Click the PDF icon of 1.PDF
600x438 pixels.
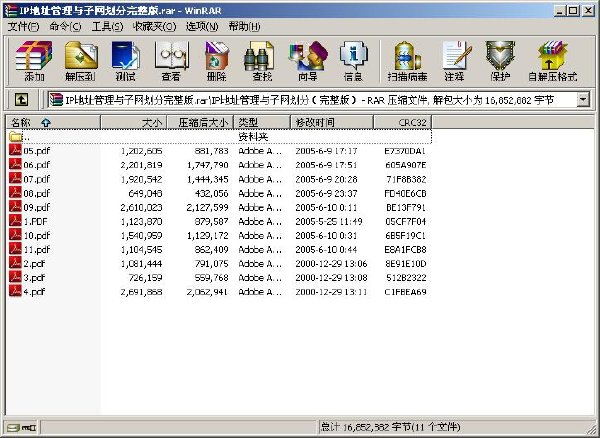[x=15, y=221]
